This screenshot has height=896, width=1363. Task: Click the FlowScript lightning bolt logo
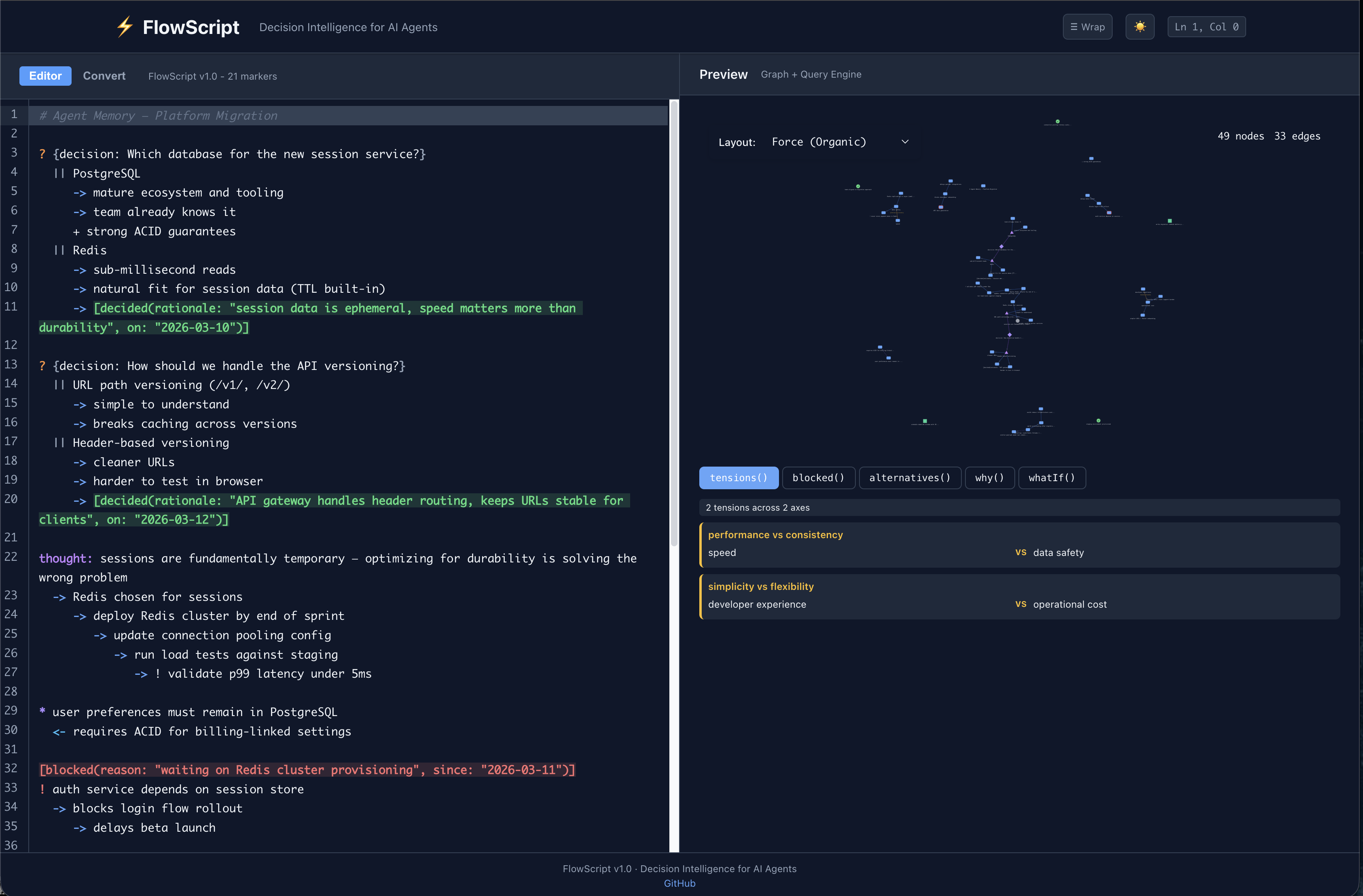124,26
